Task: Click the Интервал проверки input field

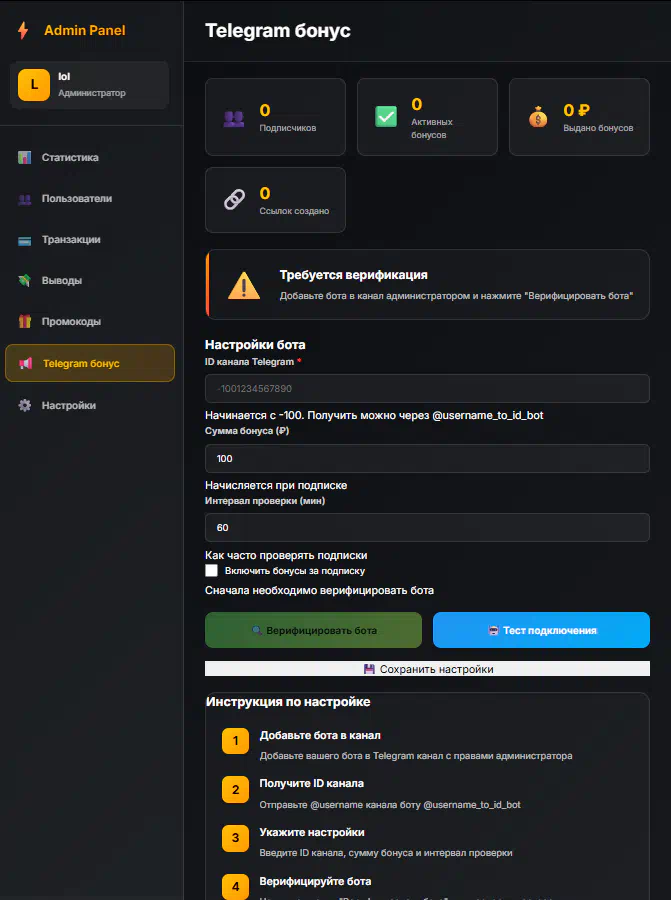Action: click(x=427, y=527)
